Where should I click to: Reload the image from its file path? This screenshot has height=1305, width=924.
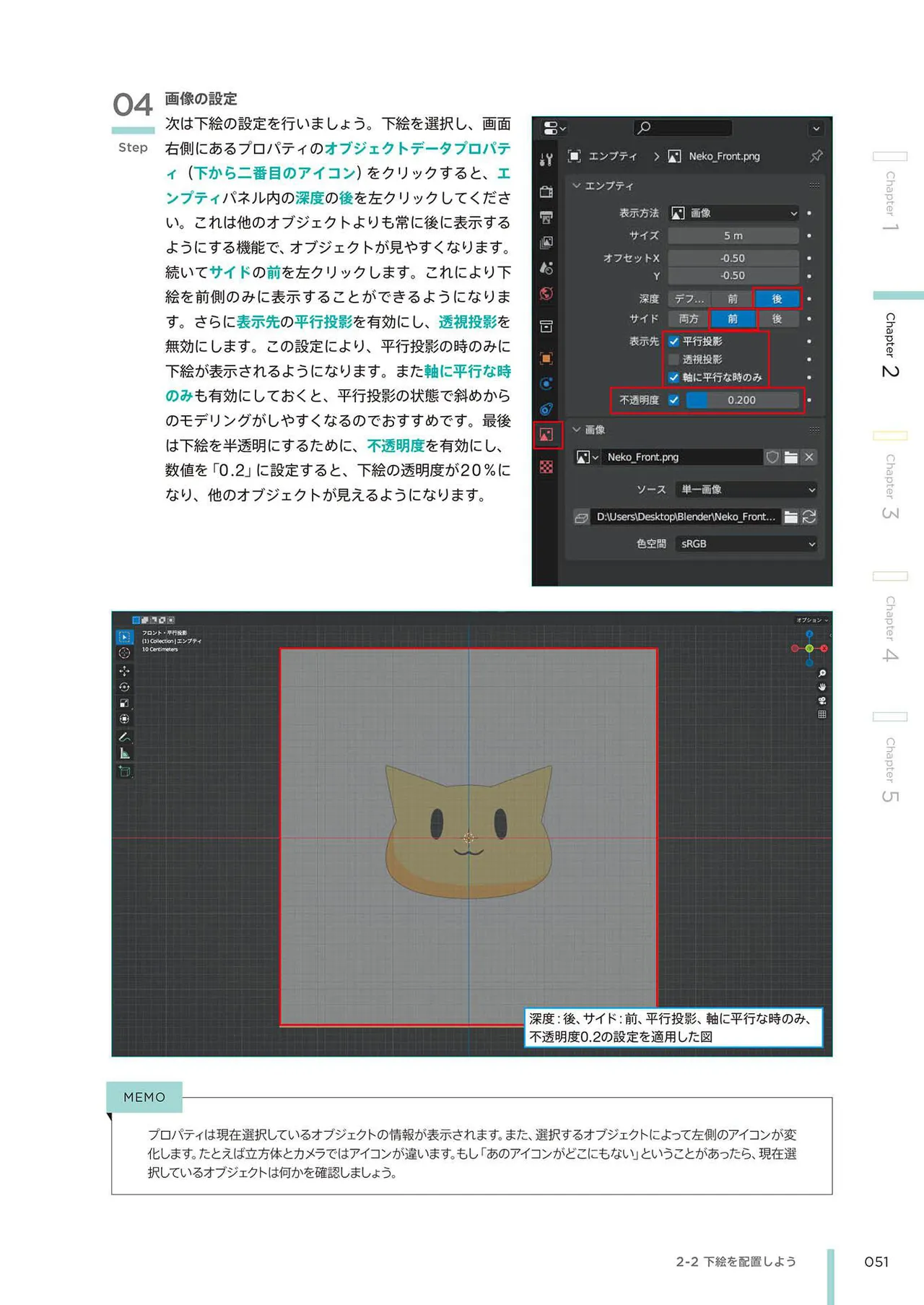coord(810,517)
